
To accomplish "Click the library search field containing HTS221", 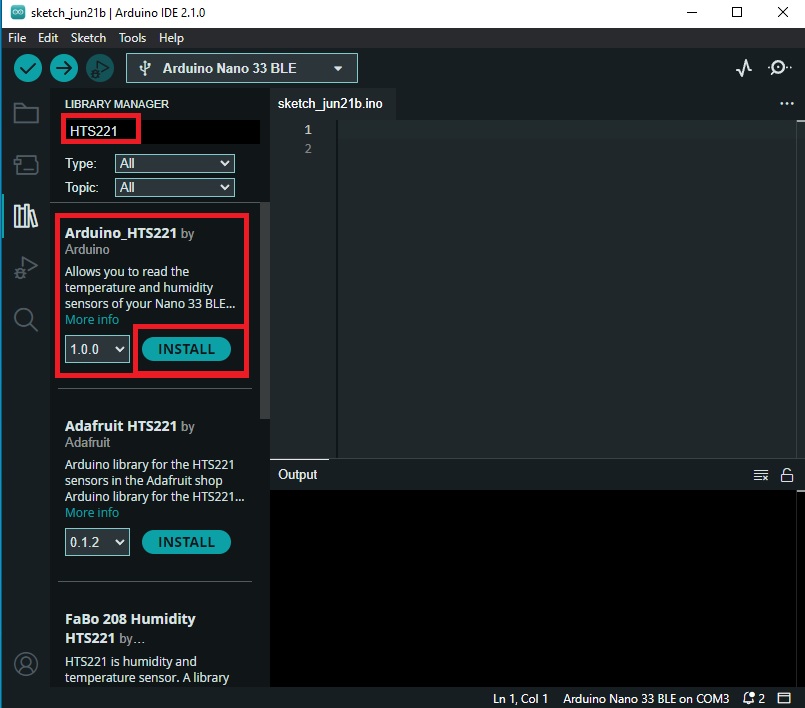I will click(162, 131).
